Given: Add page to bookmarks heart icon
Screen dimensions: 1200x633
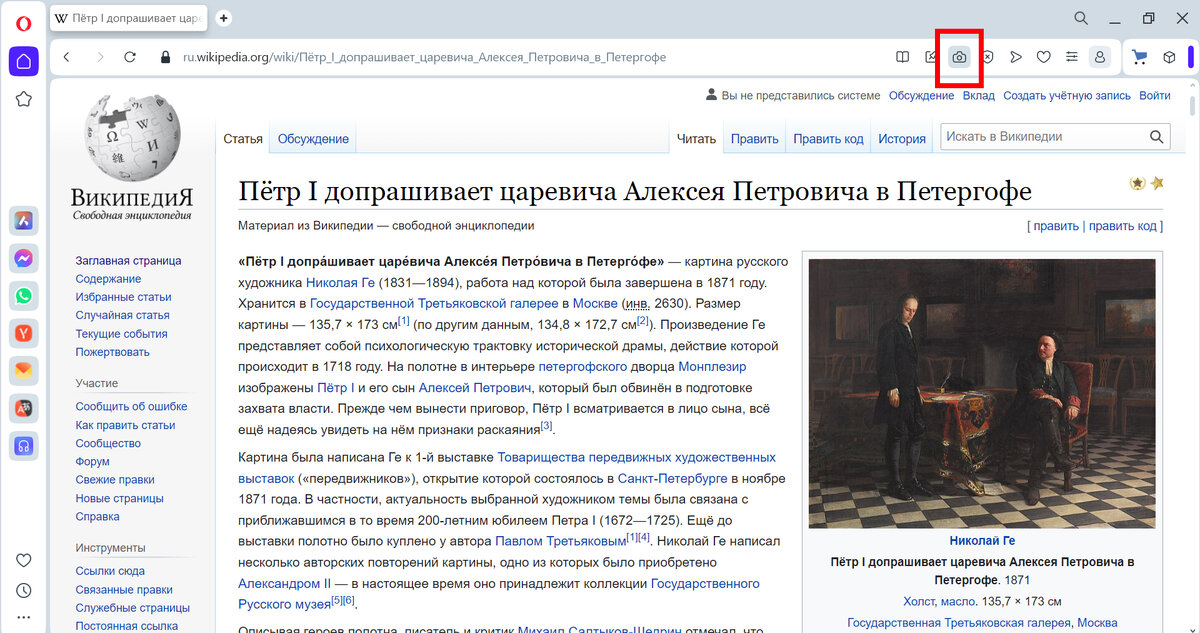Looking at the screenshot, I should [x=1044, y=57].
